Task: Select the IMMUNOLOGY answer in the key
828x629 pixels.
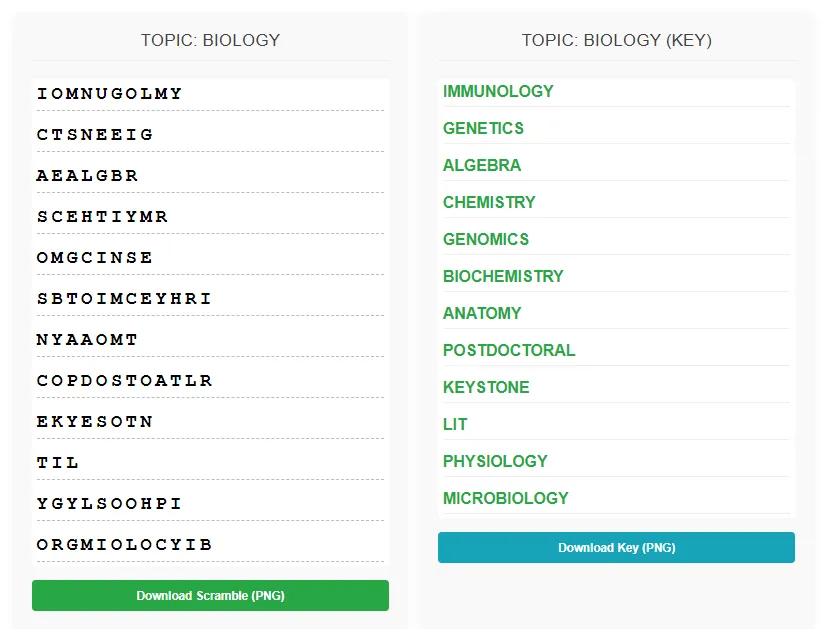Action: tap(498, 91)
